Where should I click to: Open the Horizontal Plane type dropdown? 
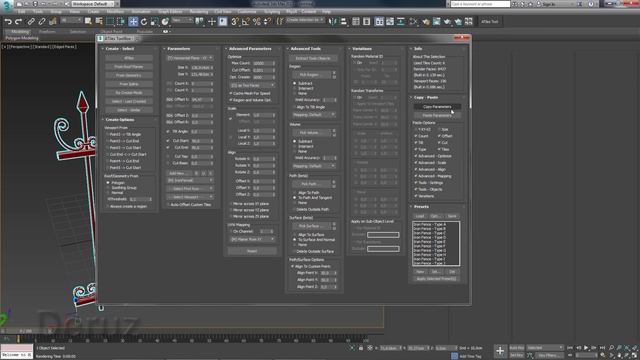(x=190, y=58)
